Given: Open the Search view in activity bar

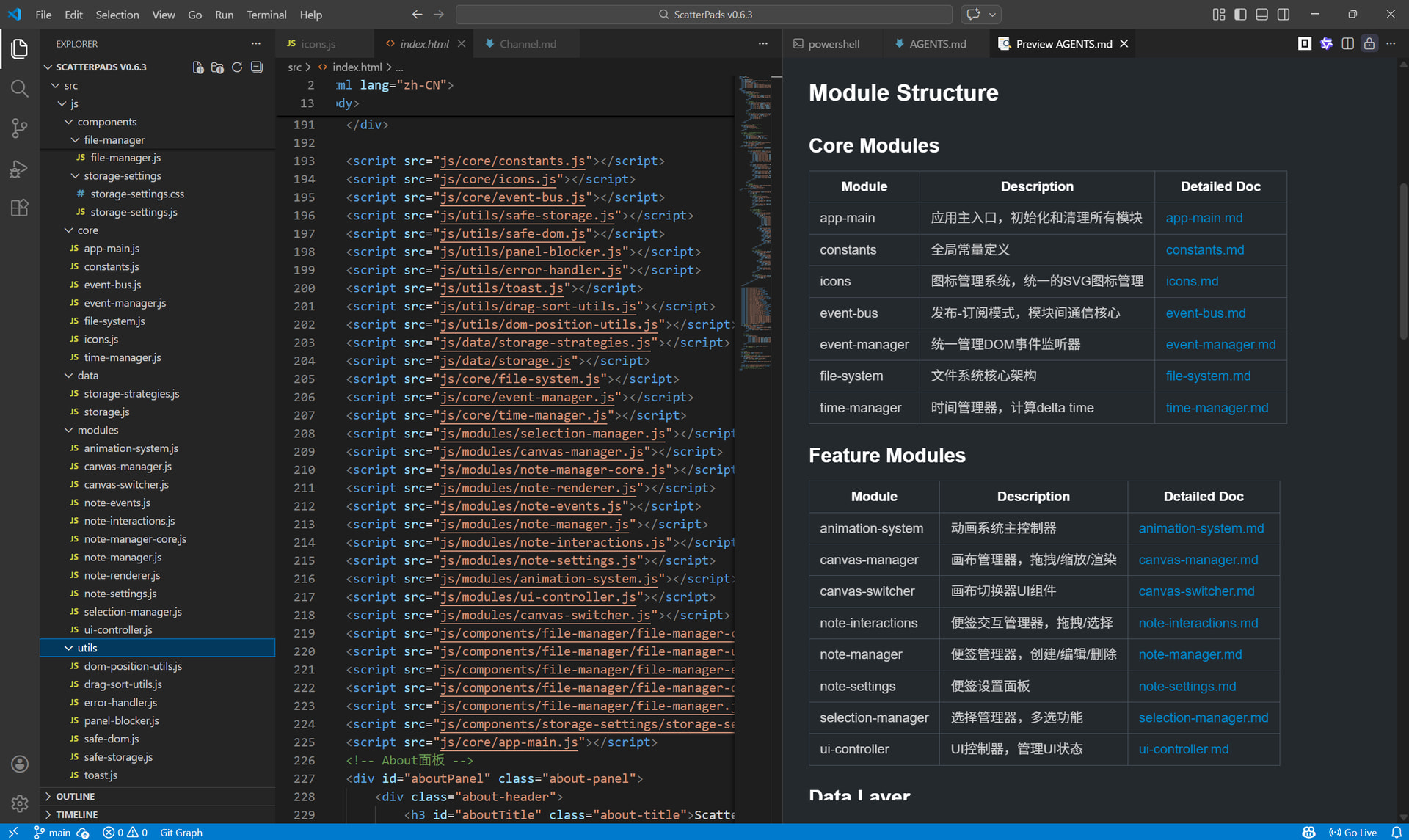Looking at the screenshot, I should (x=20, y=89).
